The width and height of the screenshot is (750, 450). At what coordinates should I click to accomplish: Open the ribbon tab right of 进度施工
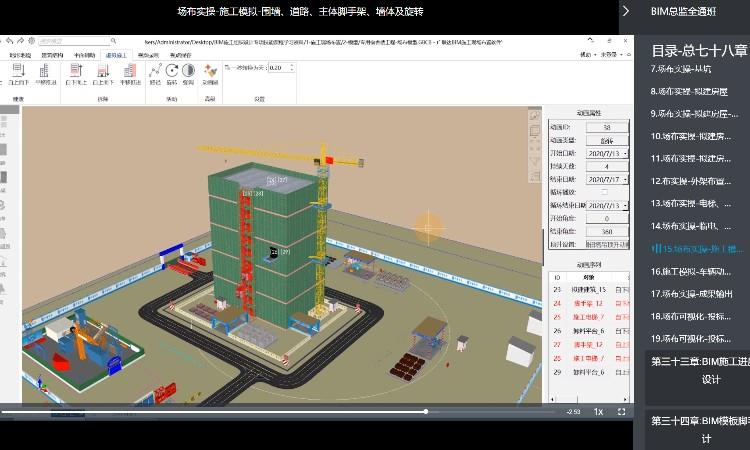[x=148, y=56]
